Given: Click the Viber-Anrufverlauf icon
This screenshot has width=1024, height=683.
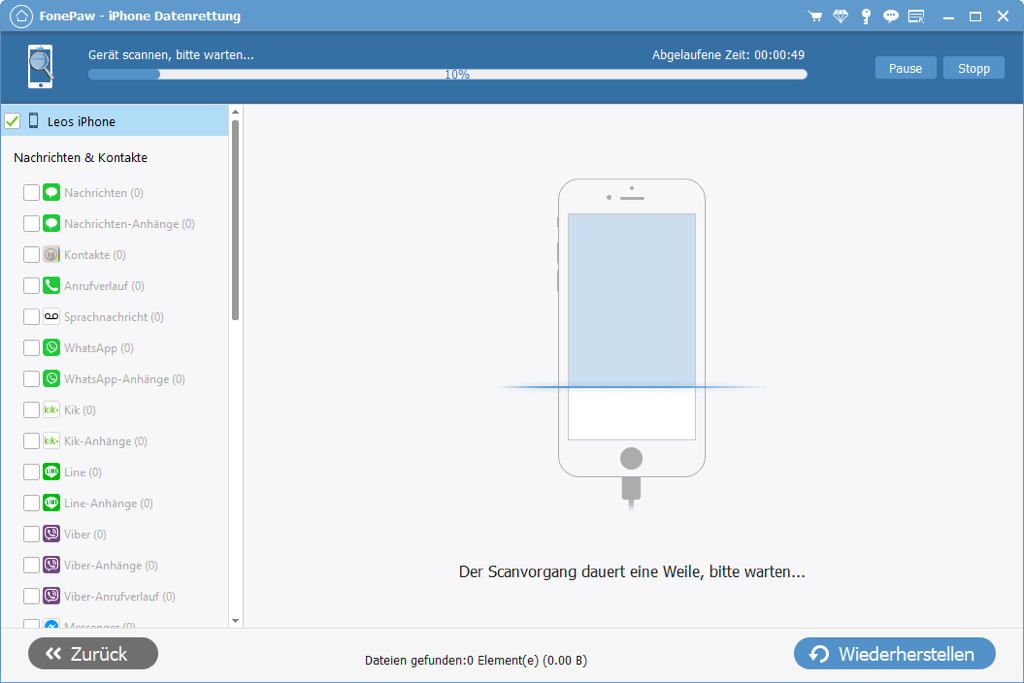Looking at the screenshot, I should coord(52,596).
